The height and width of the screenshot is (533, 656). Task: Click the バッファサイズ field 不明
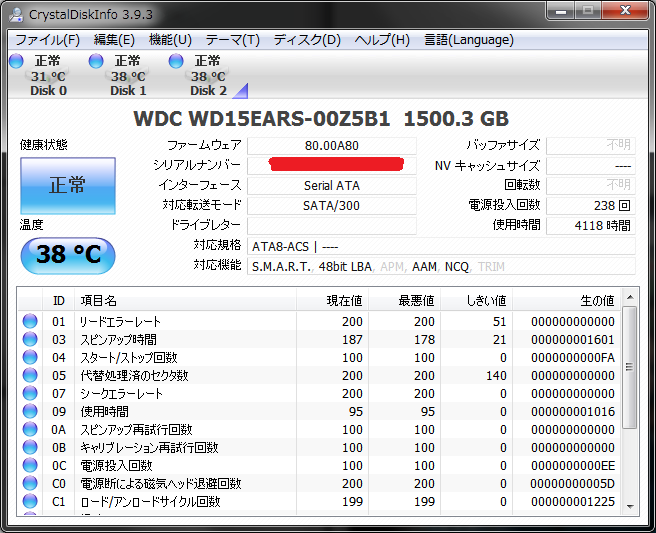coord(591,146)
